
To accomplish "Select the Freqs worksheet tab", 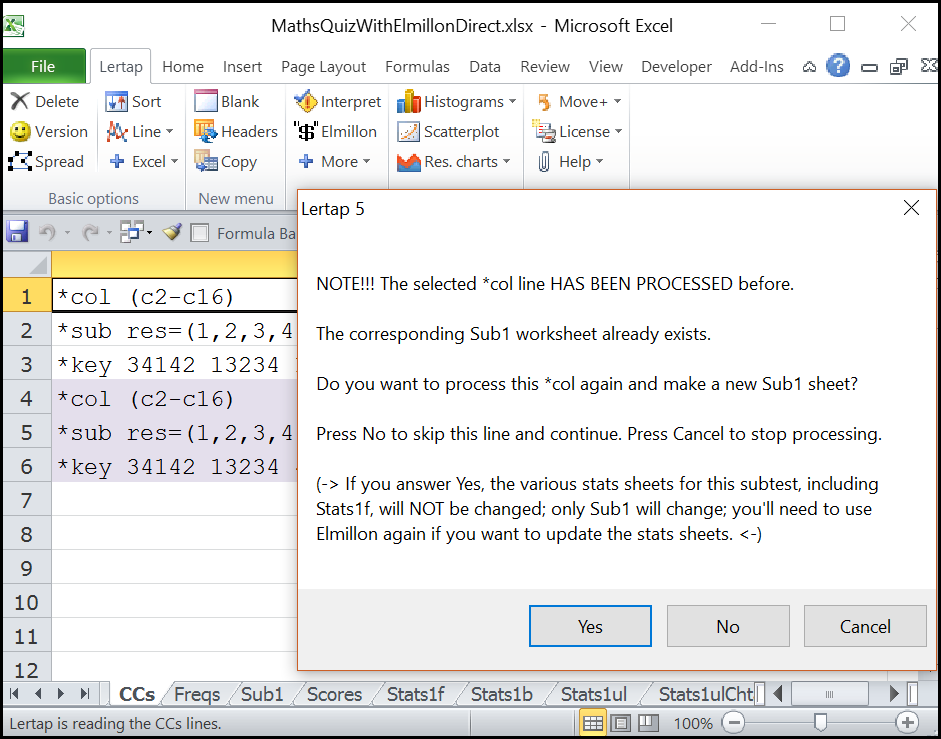I will click(197, 694).
